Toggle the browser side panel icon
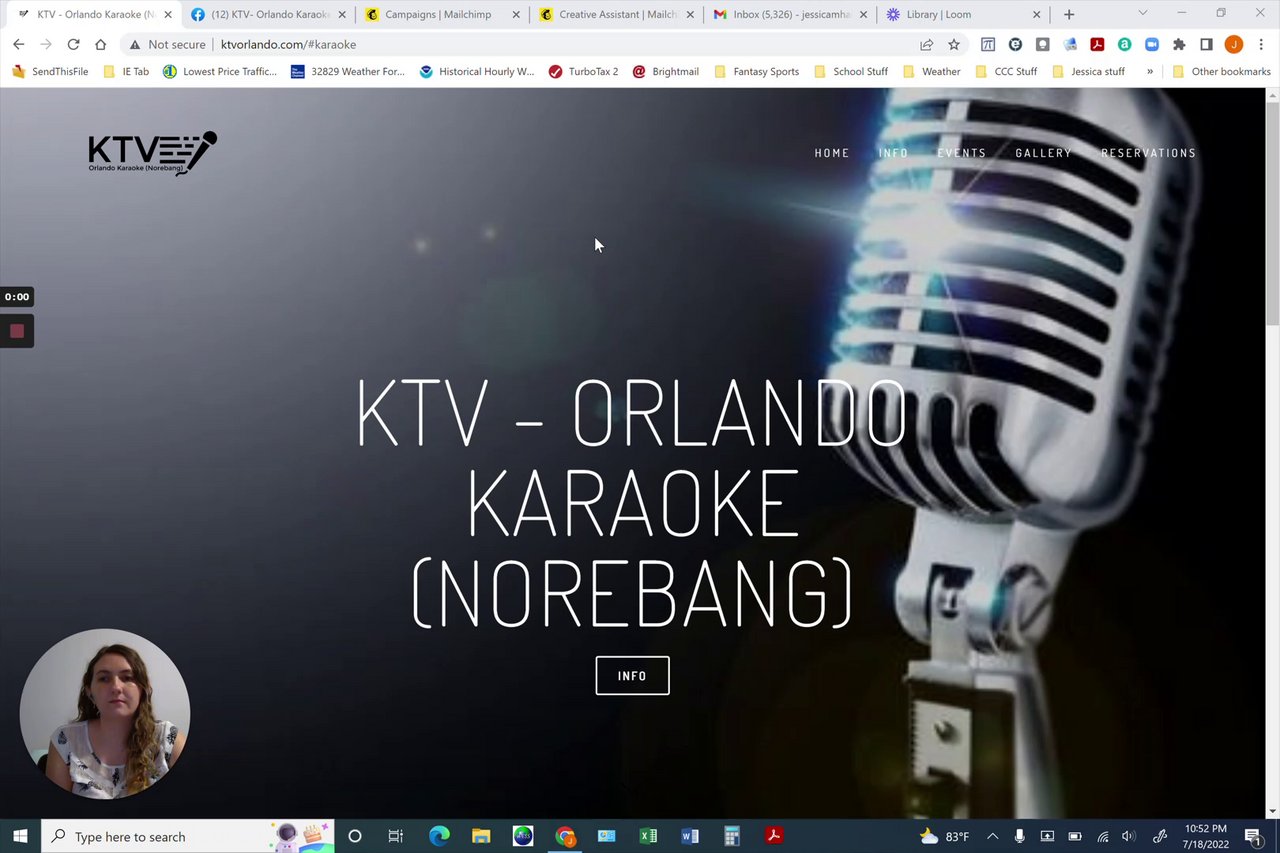The image size is (1280, 853). point(1206,44)
